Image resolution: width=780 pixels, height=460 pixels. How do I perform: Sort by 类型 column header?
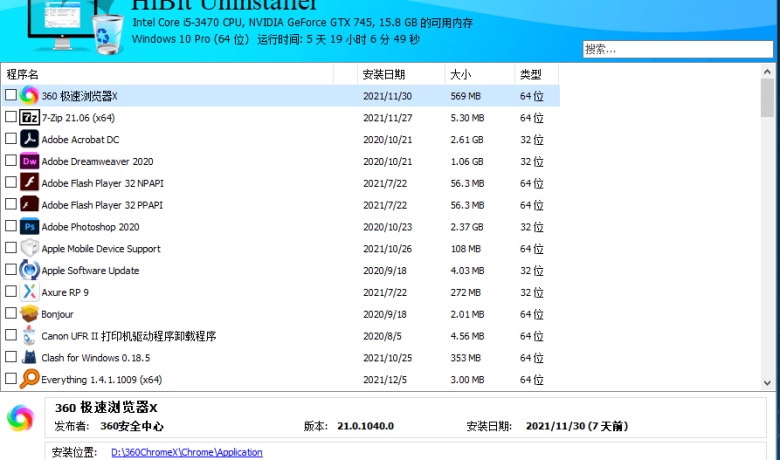pyautogui.click(x=536, y=75)
